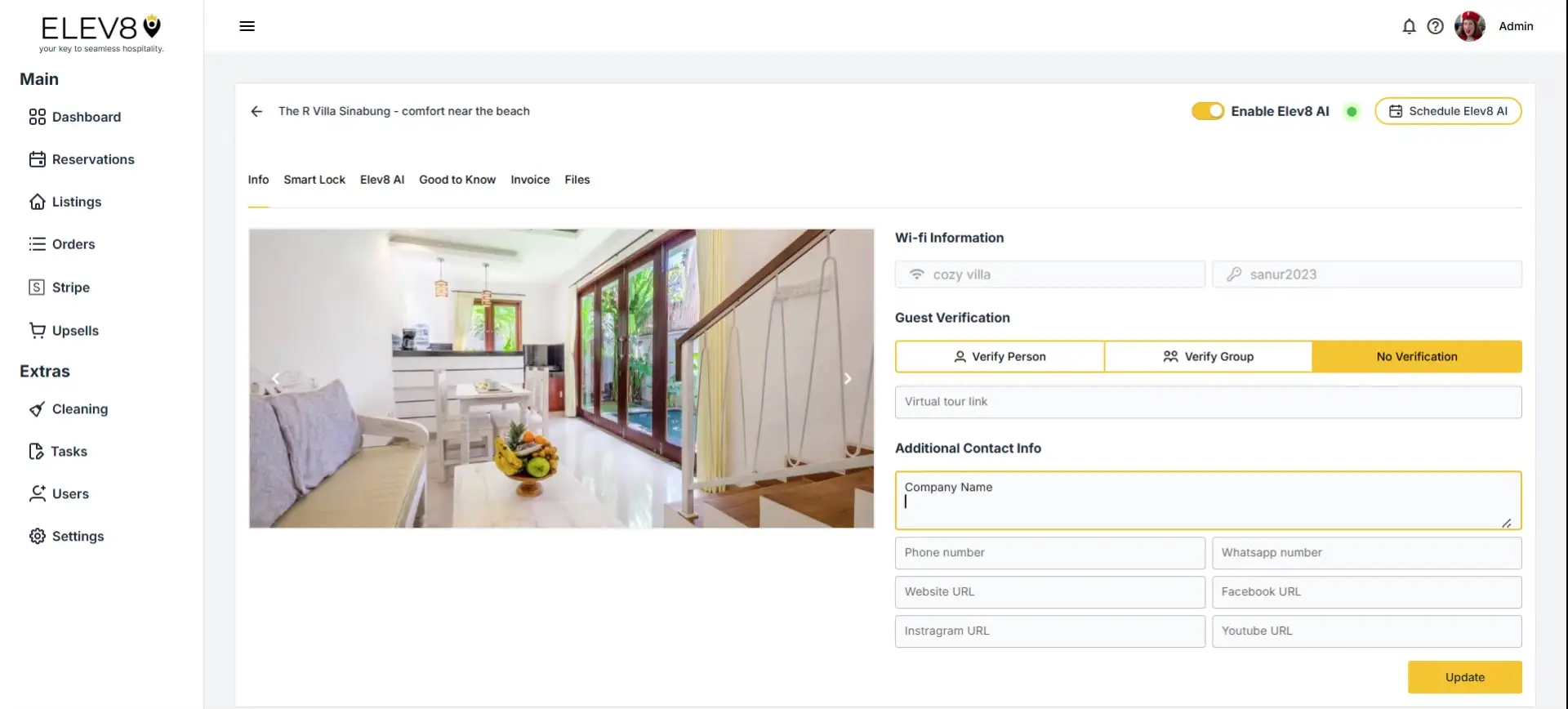The height and width of the screenshot is (709, 1568).
Task: Select Verify Group verification option
Action: (1208, 356)
